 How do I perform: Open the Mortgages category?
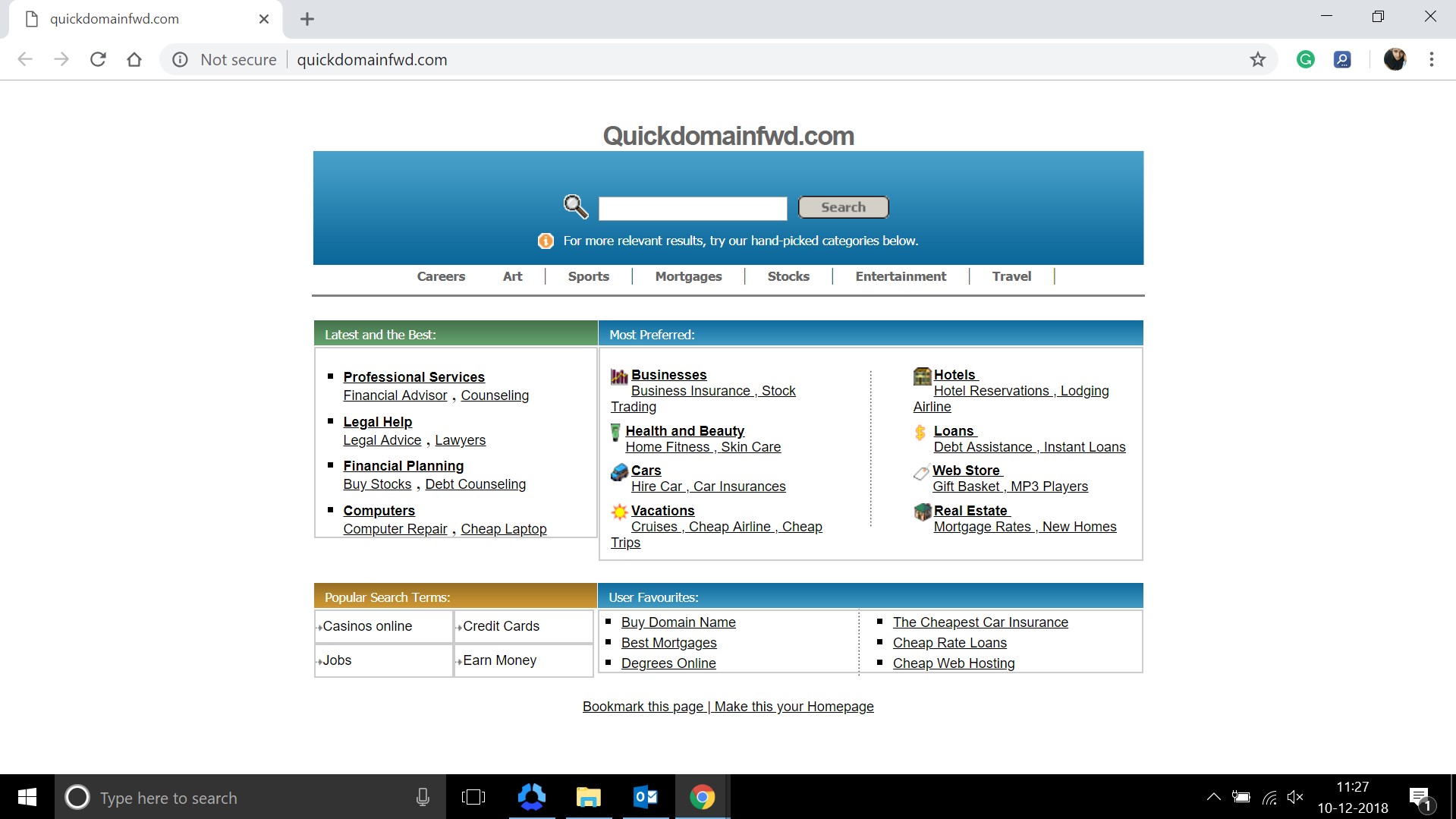[x=687, y=276]
